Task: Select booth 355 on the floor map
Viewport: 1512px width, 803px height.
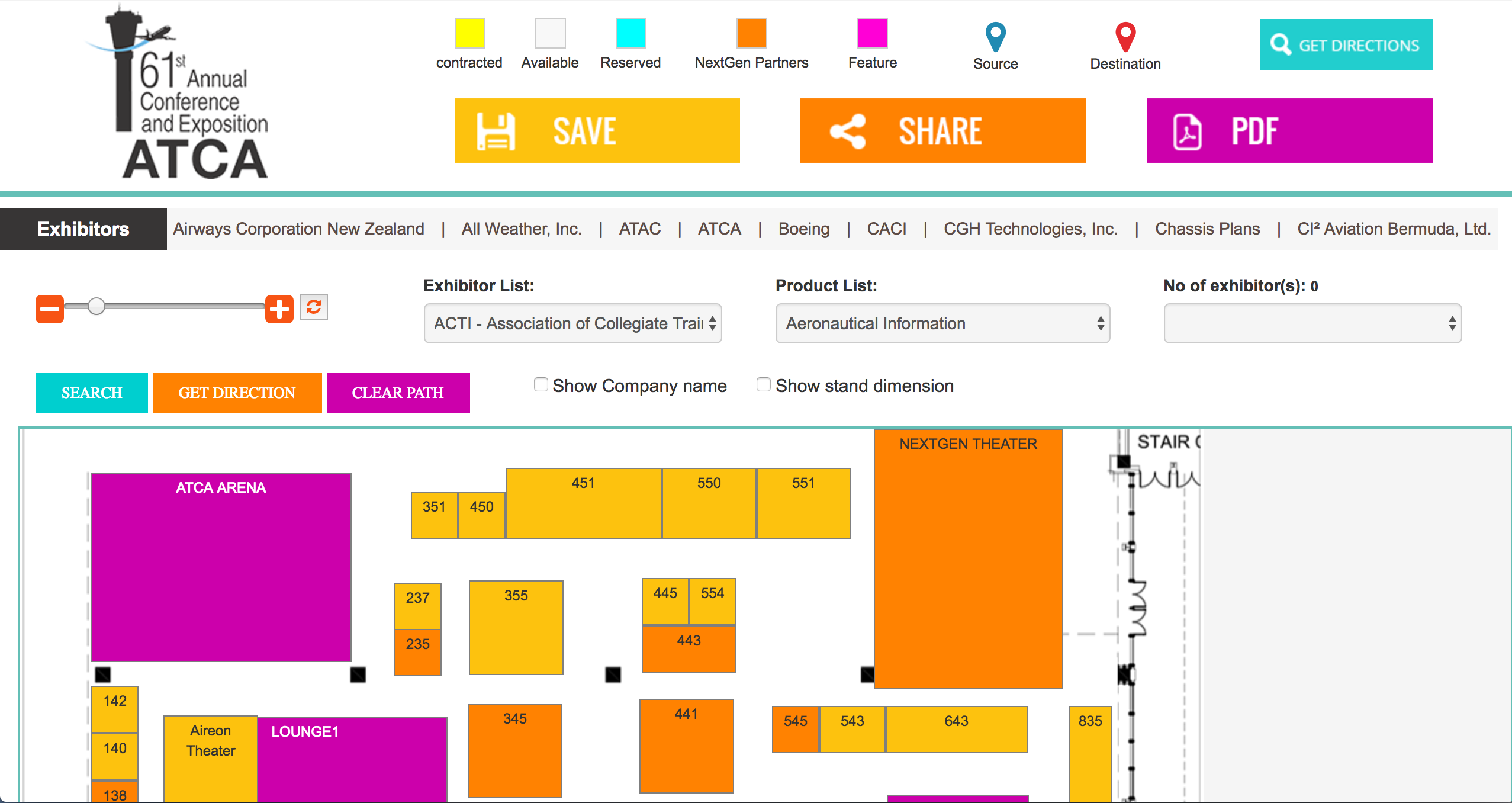Action: 516,627
